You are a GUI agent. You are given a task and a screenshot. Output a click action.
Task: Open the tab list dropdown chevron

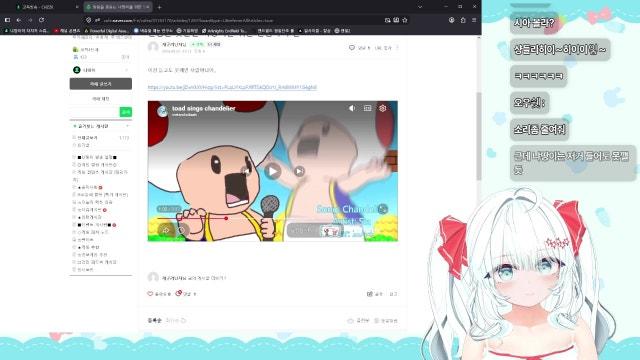[x=420, y=7]
